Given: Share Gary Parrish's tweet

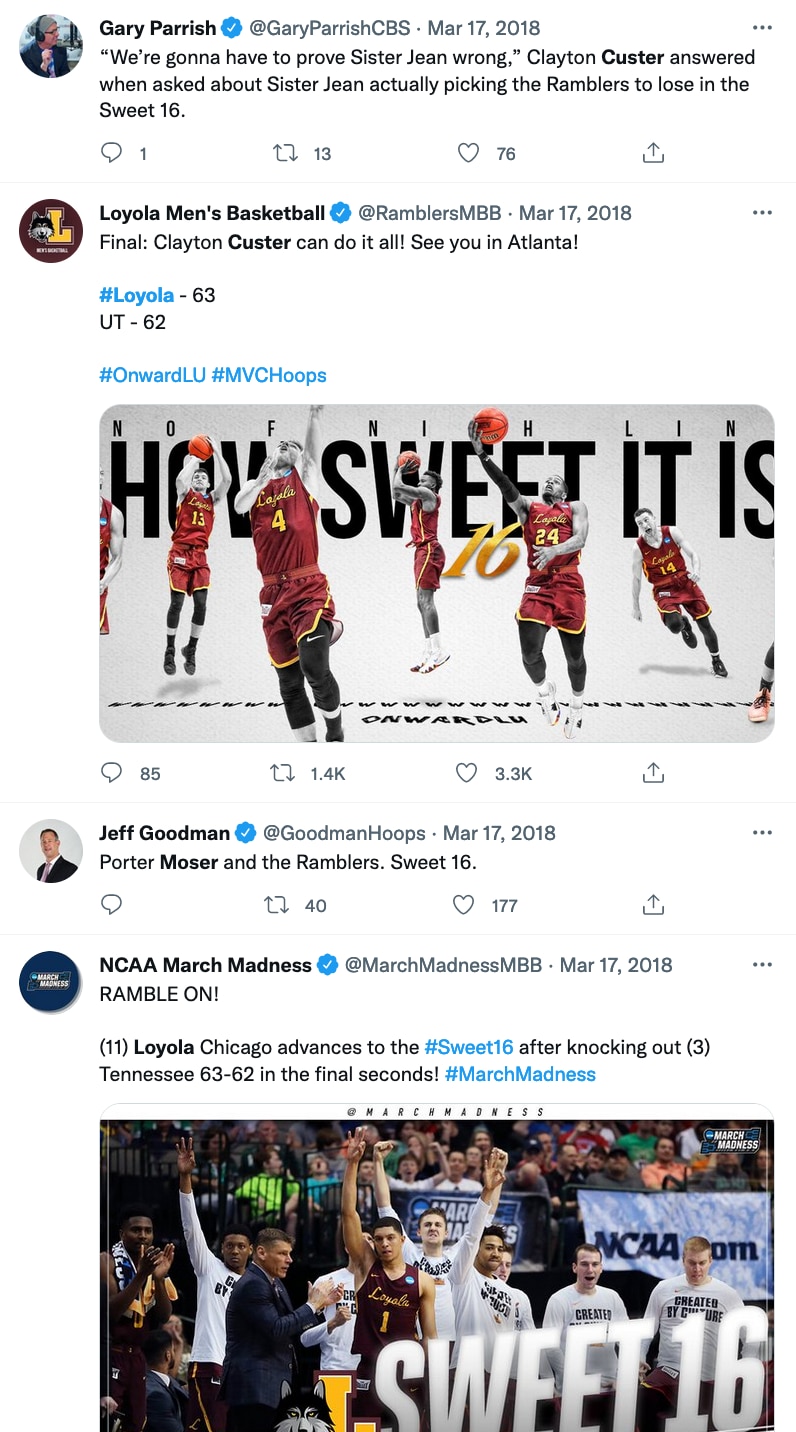Looking at the screenshot, I should [x=652, y=153].
